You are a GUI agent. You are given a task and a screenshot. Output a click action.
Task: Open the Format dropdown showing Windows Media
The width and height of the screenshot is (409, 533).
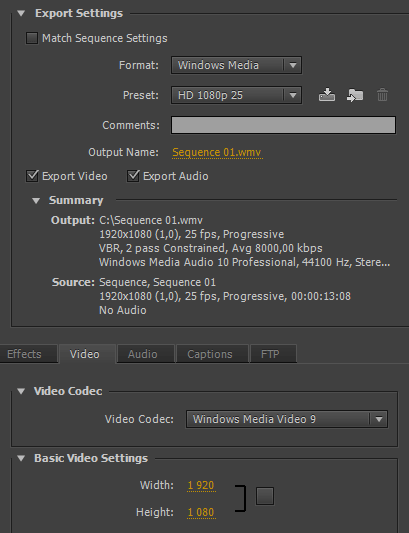click(236, 65)
